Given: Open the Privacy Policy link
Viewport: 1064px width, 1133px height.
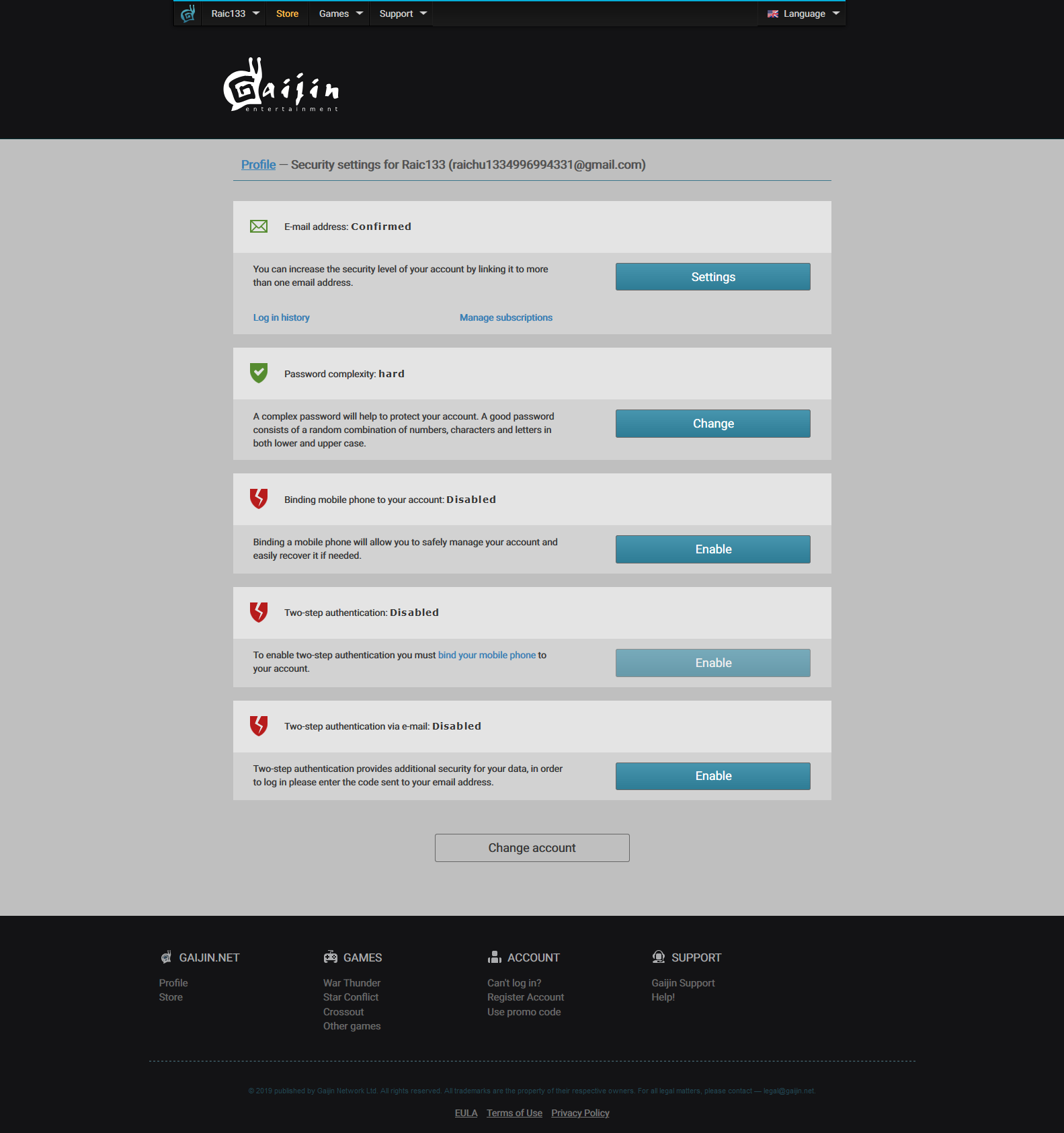Looking at the screenshot, I should click(580, 1113).
